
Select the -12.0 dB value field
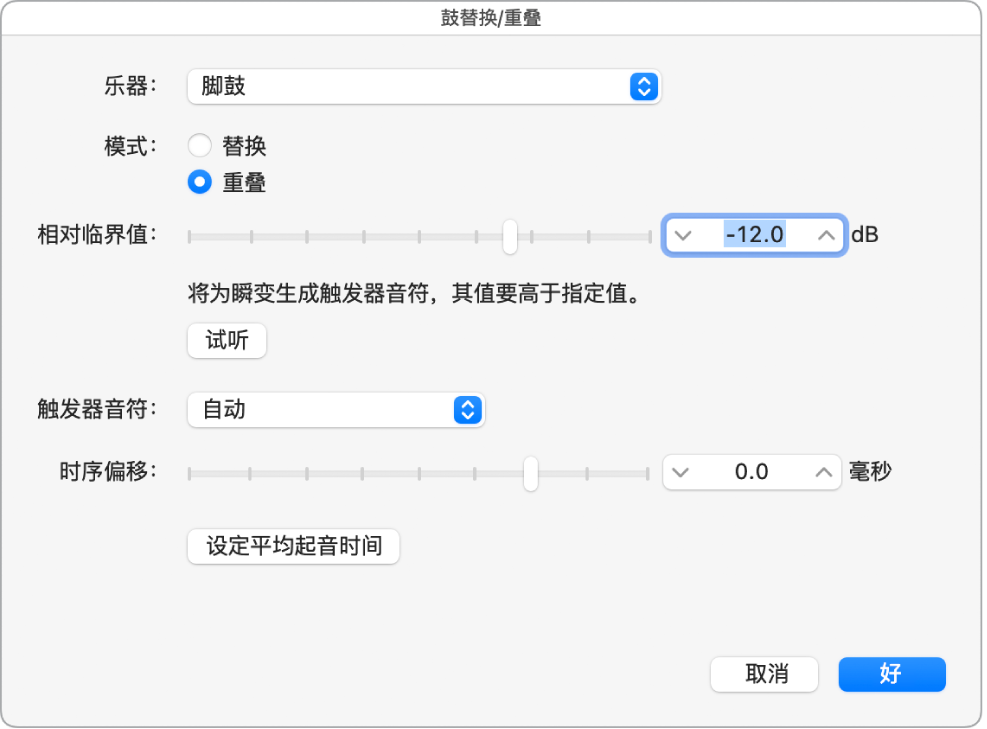(754, 235)
